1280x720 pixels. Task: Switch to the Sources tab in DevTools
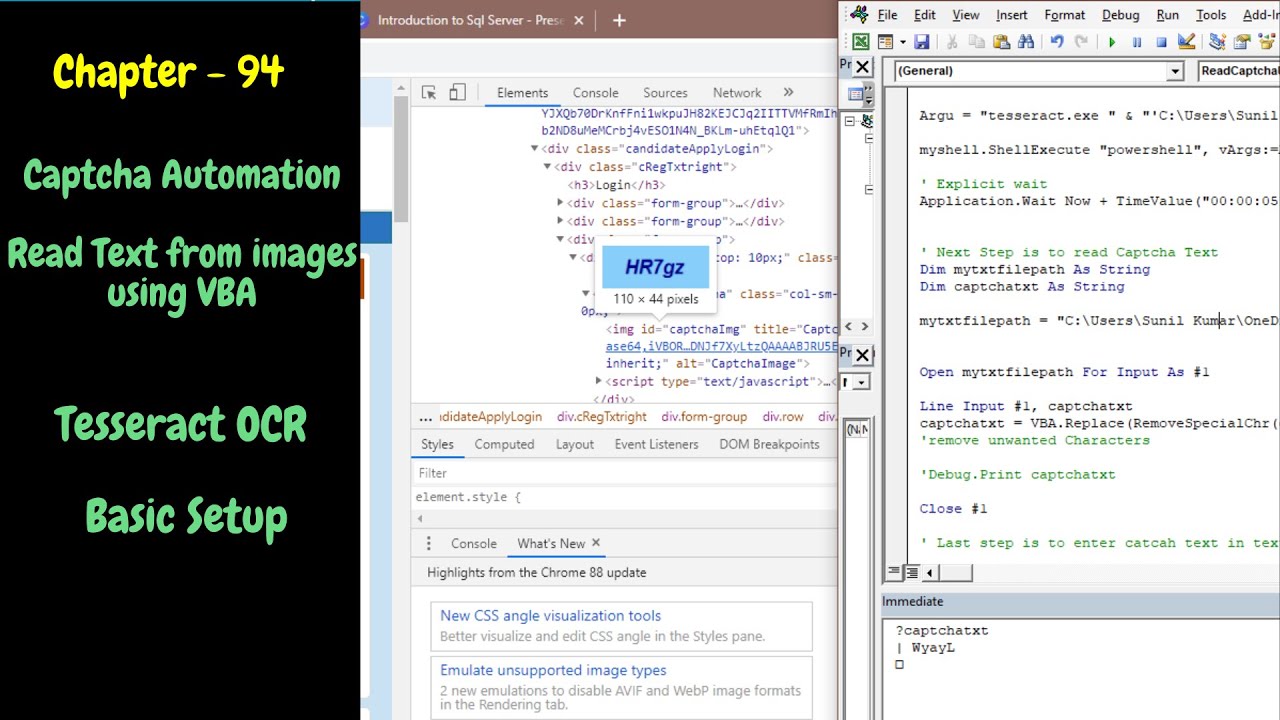pos(665,92)
